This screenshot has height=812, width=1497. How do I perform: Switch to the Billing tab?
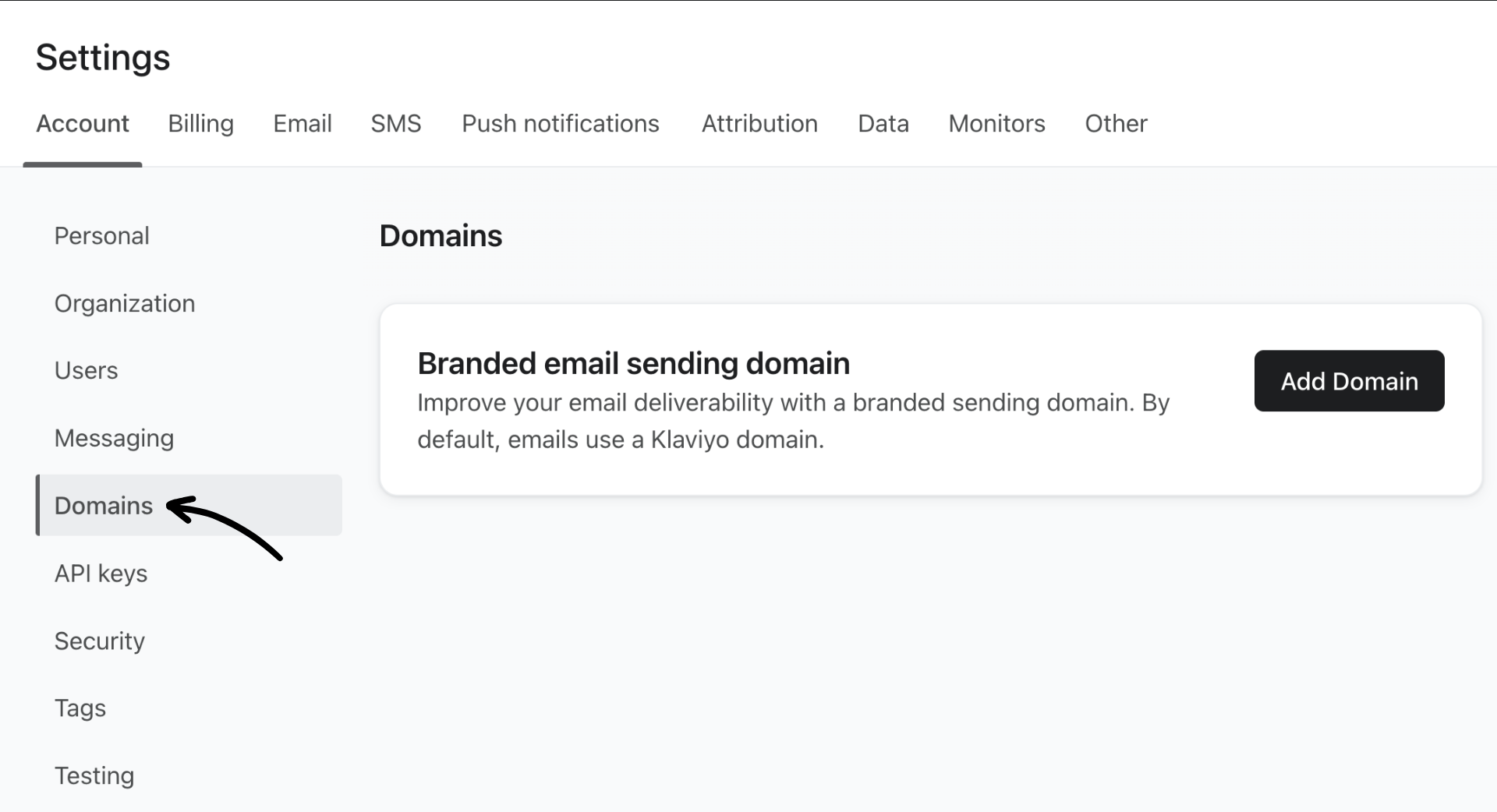point(200,123)
